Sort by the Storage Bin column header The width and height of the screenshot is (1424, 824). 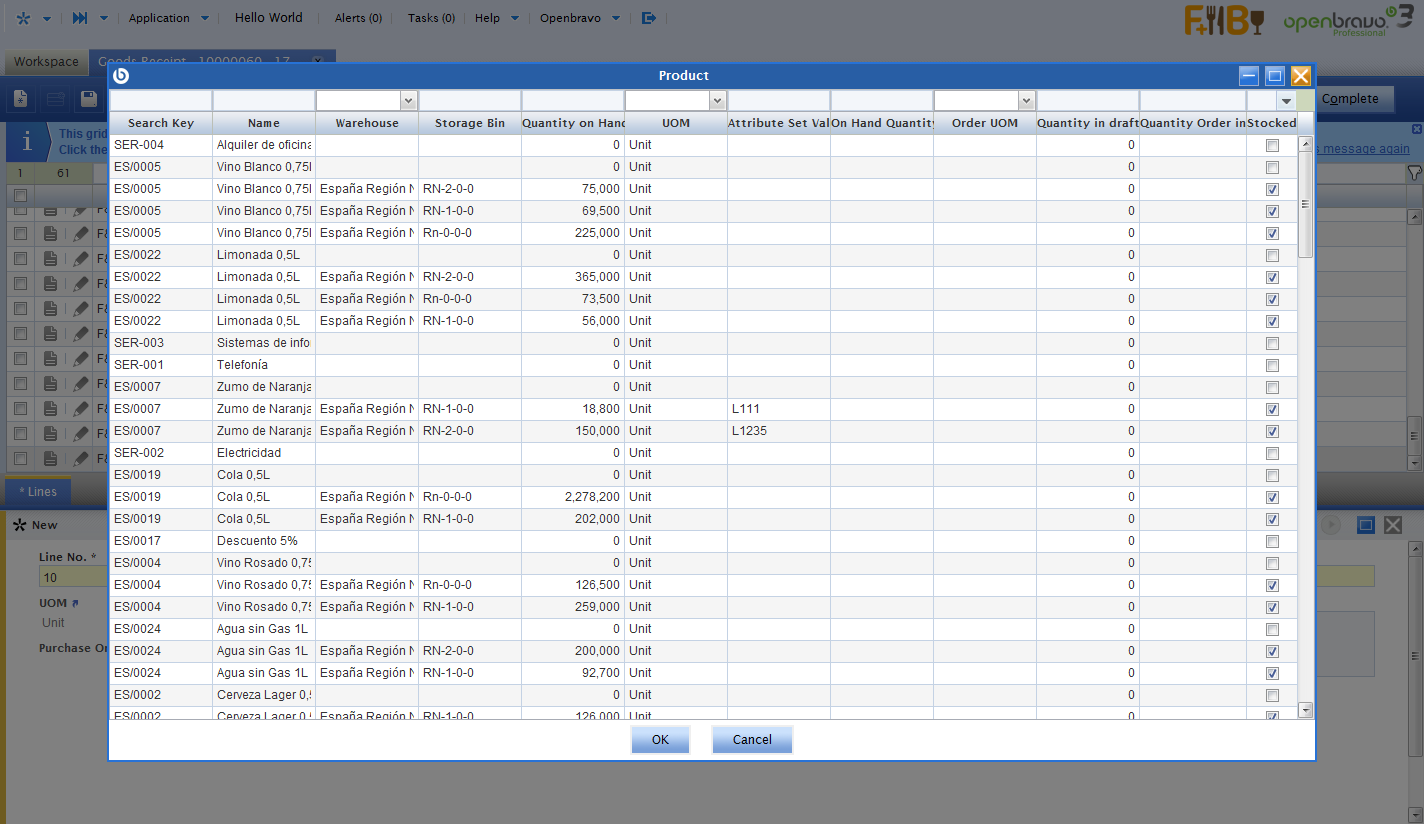coord(469,123)
